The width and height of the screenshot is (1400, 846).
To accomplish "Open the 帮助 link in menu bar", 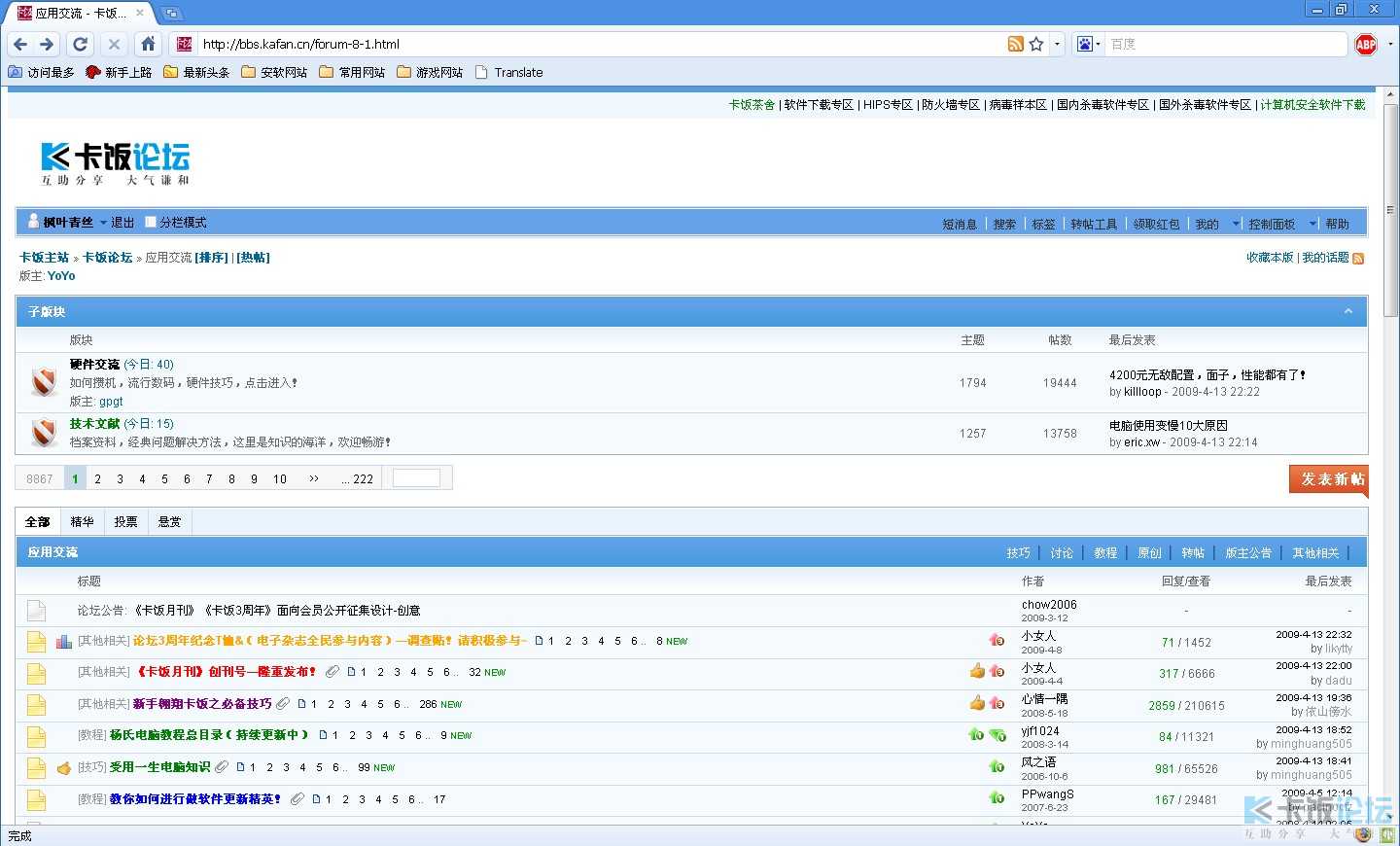I will (x=1338, y=224).
